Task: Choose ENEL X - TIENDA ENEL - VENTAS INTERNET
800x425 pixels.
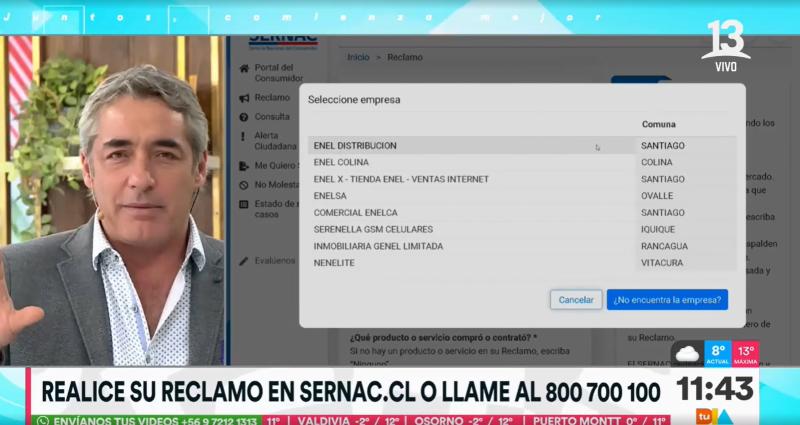Action: pyautogui.click(x=522, y=179)
